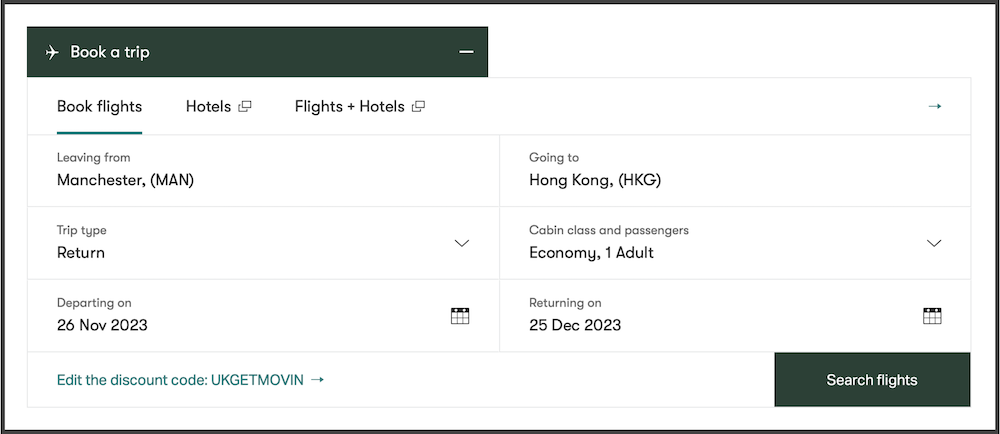Screen dimensions: 1000x434
Task: Click the Search flights button
Action: [x=872, y=380]
